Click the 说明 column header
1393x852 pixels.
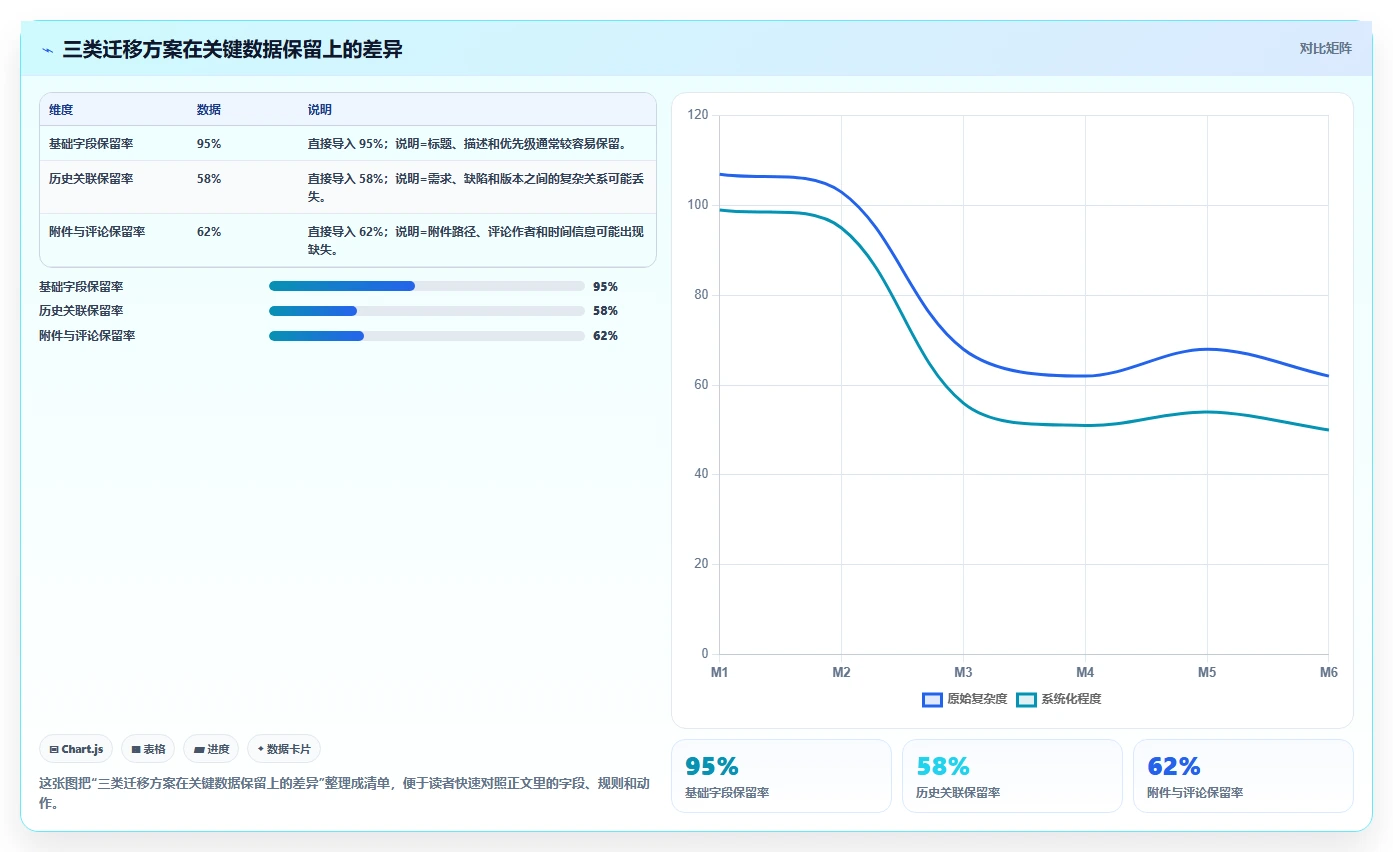click(320, 110)
